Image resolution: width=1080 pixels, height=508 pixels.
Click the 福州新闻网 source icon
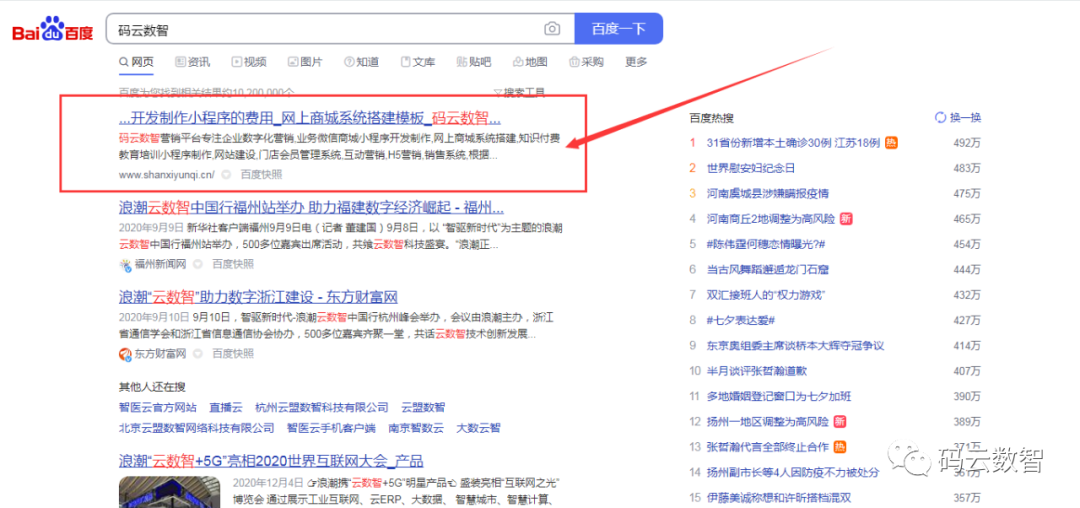[125, 264]
